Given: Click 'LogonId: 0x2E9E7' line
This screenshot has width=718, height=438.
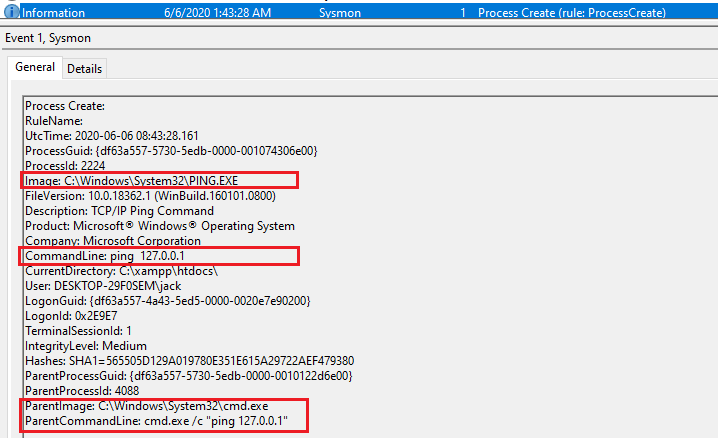Looking at the screenshot, I should click(71, 316).
